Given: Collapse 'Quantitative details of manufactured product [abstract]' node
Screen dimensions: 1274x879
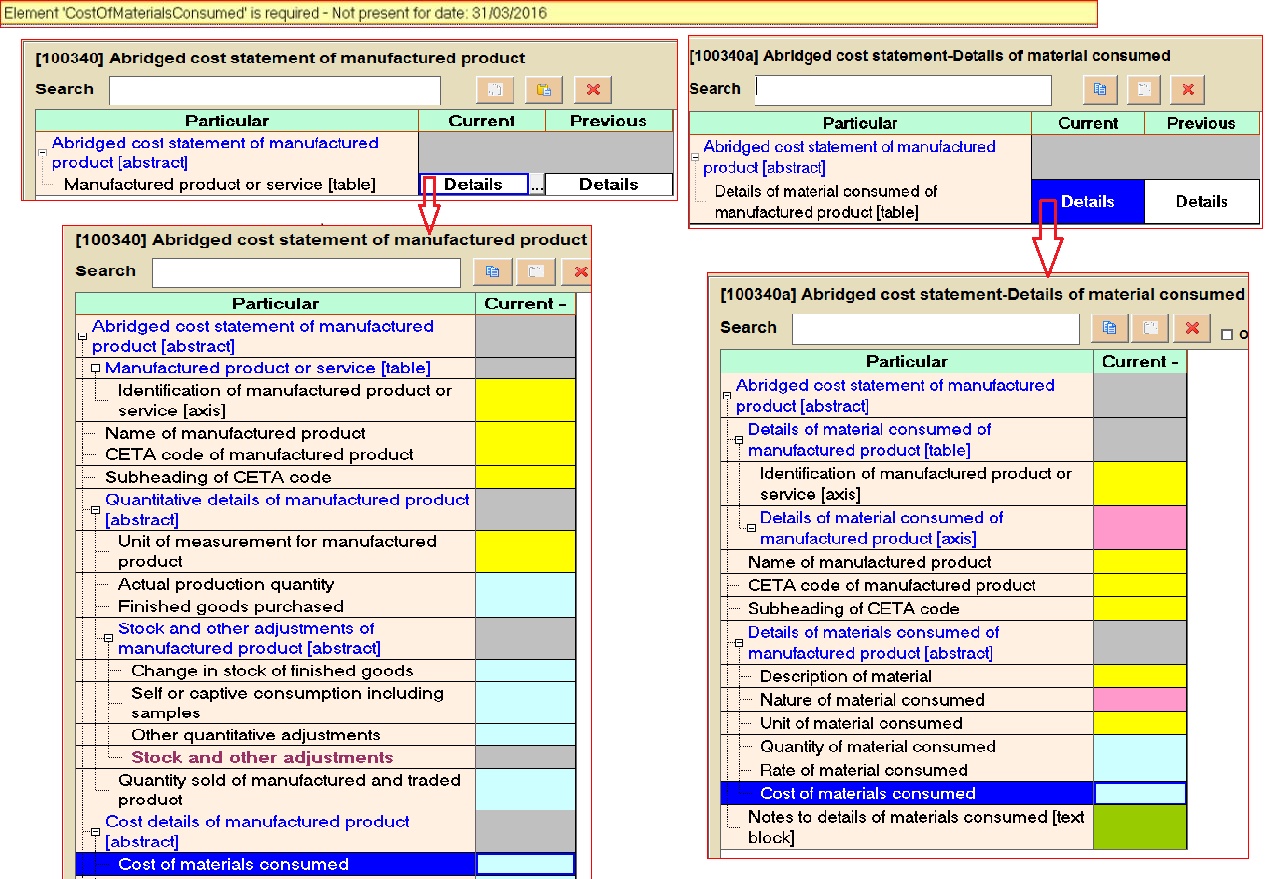Looking at the screenshot, I should coord(96,510).
